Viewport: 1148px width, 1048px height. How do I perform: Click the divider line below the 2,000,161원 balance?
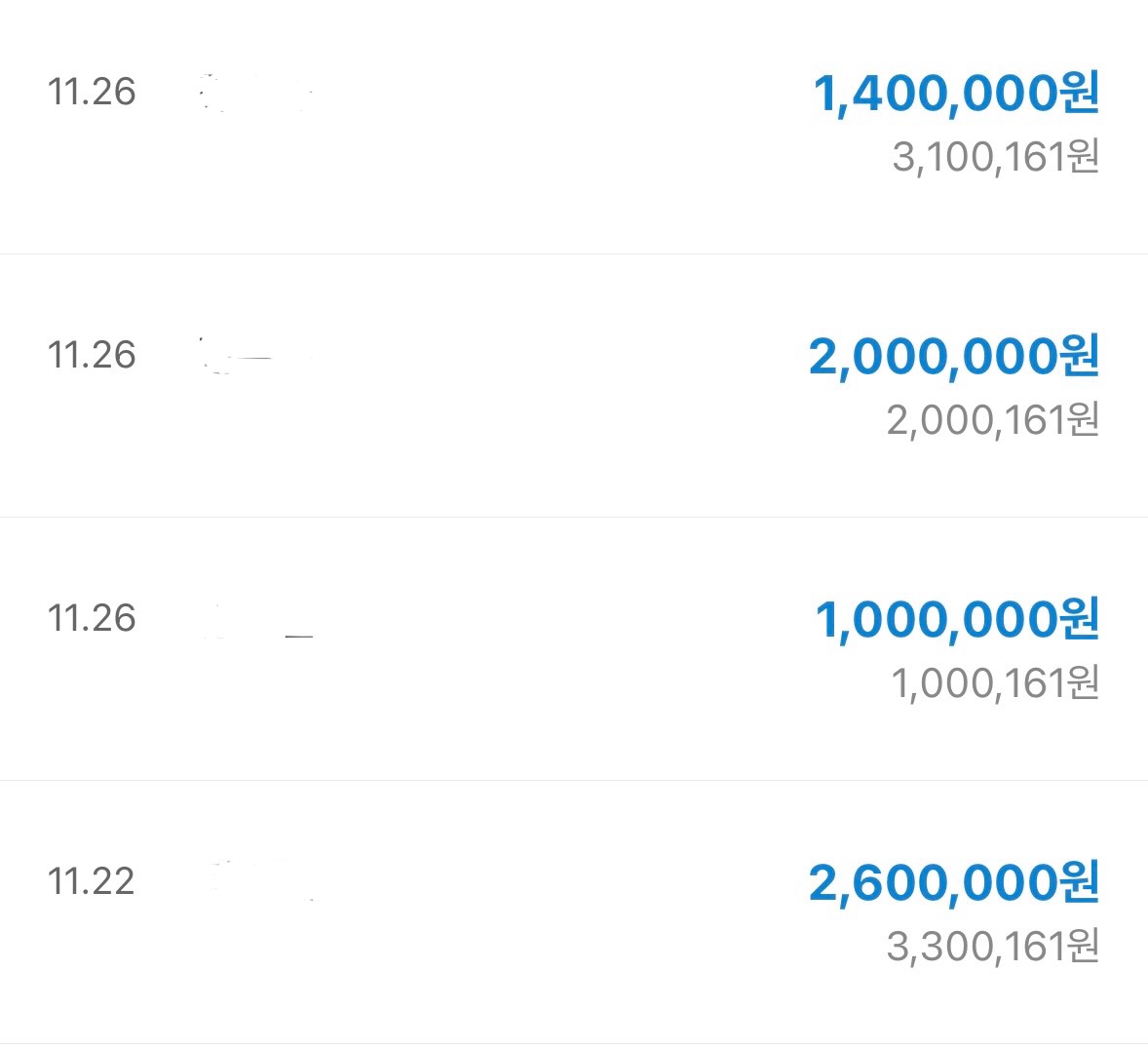pos(574,517)
